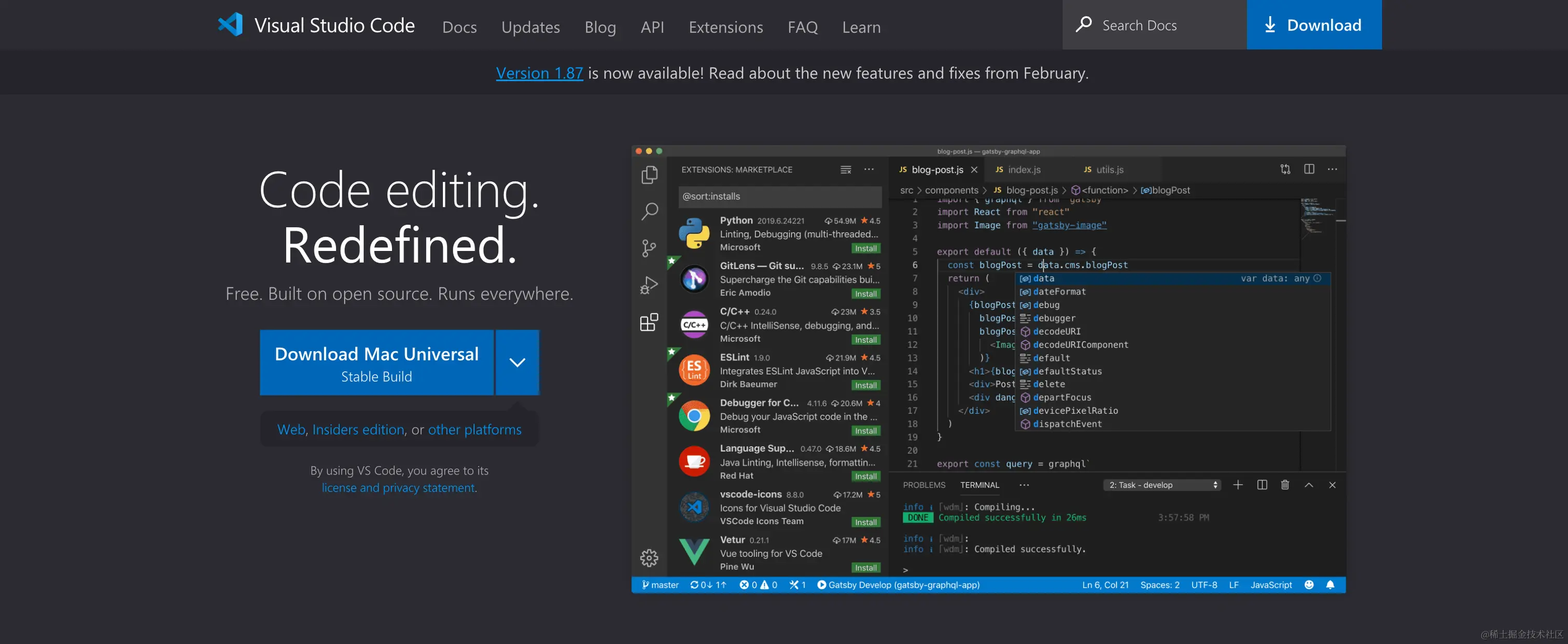
Task: Open JavaScript language mode selector
Action: pyautogui.click(x=1271, y=585)
